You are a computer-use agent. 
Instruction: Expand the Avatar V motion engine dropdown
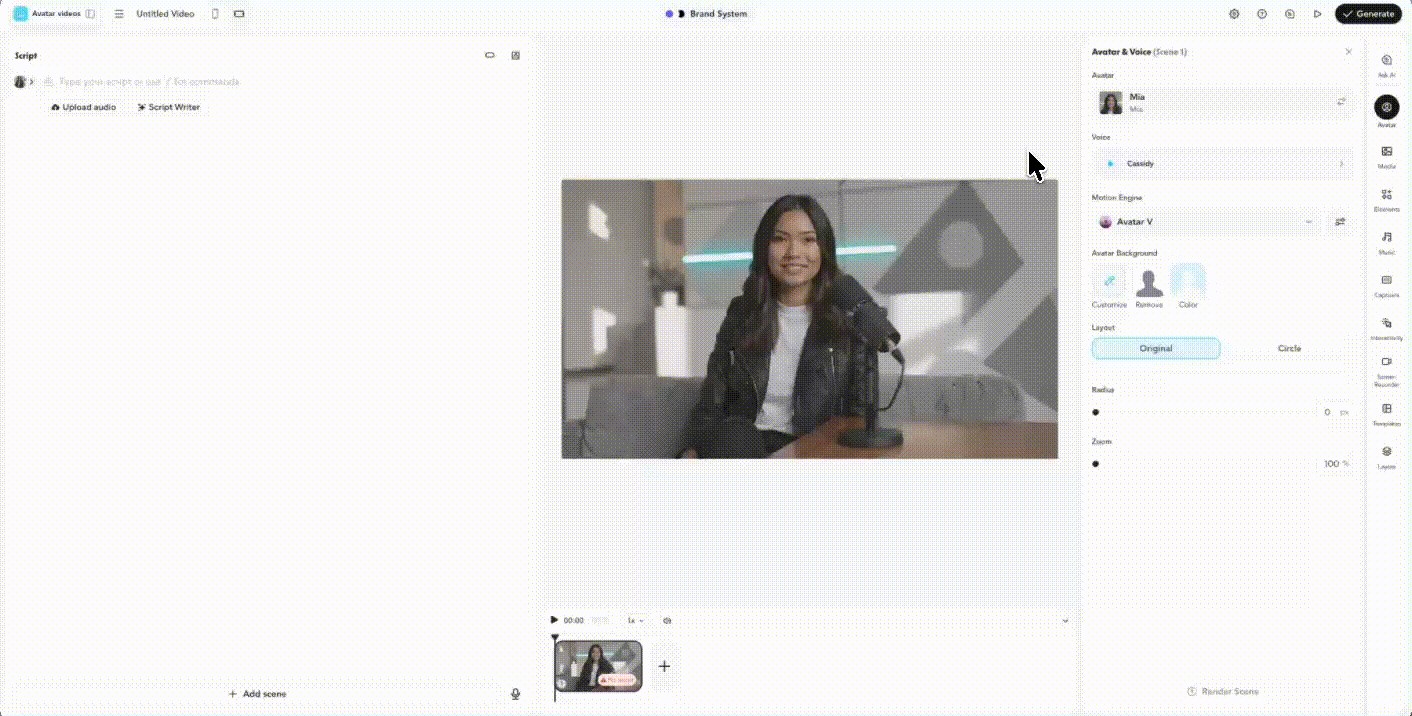tap(1308, 222)
